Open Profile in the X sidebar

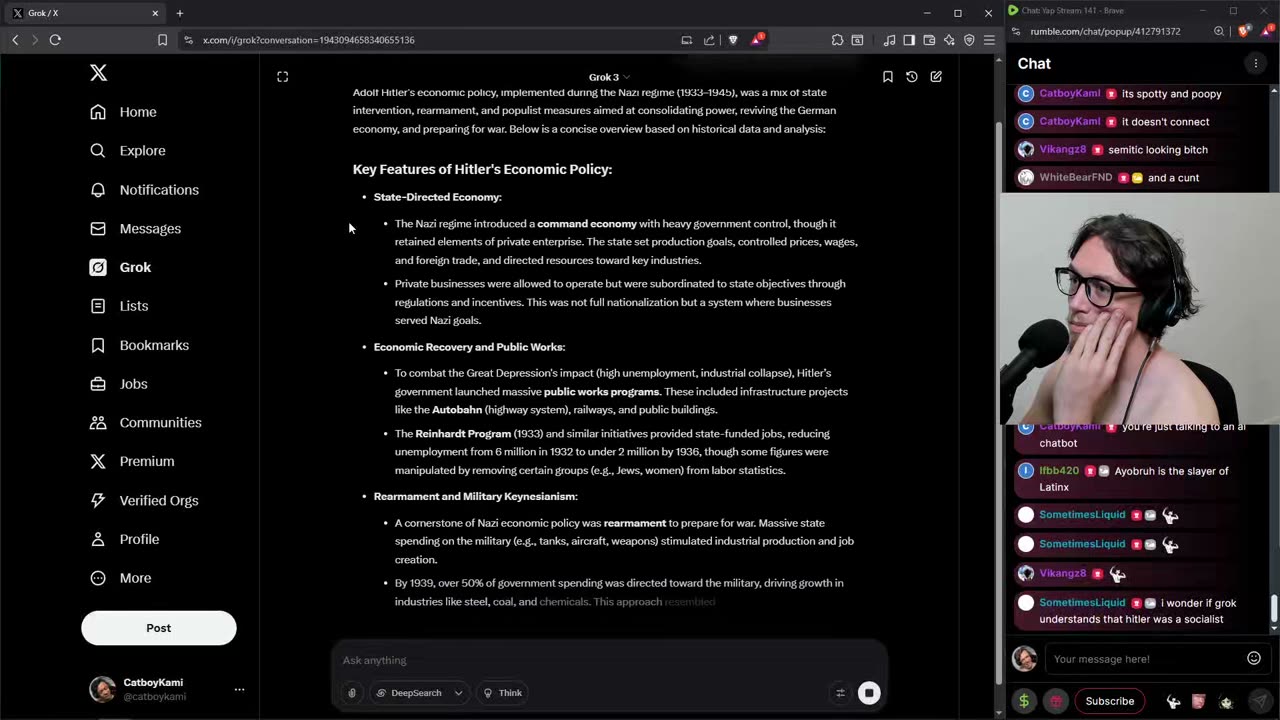(124, 539)
